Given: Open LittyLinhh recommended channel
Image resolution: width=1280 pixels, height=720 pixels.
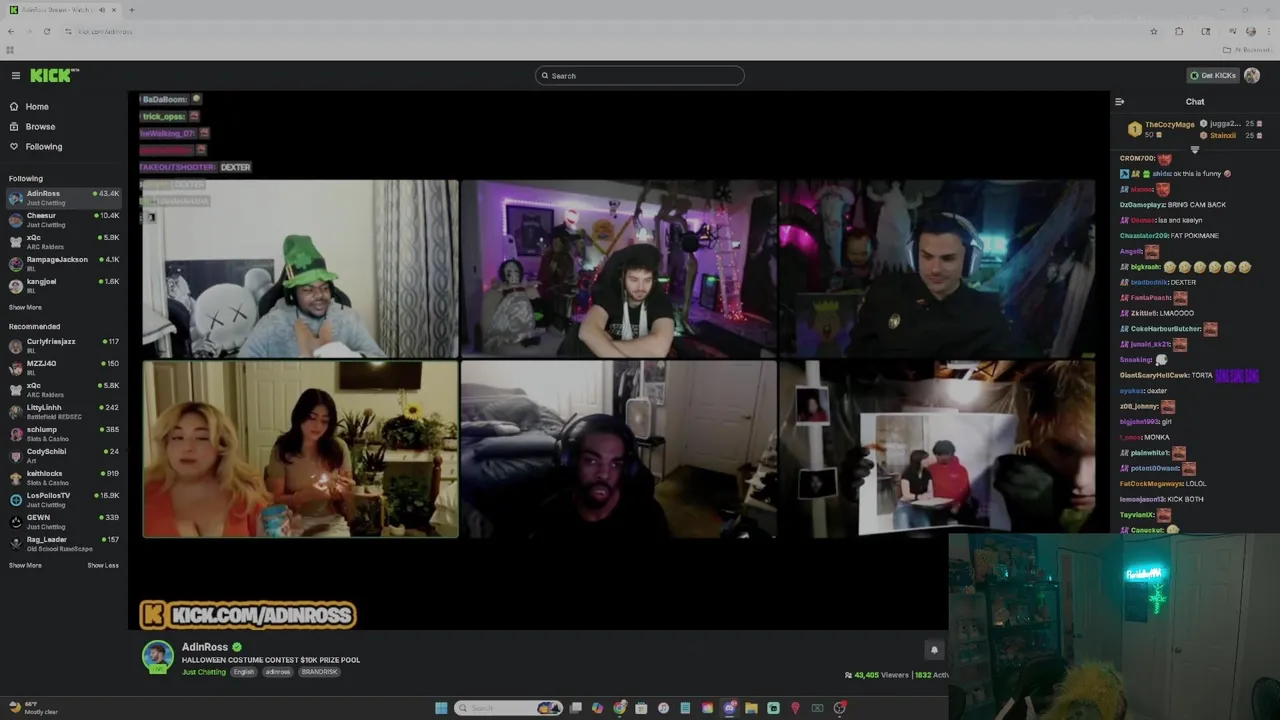Looking at the screenshot, I should (x=63, y=412).
